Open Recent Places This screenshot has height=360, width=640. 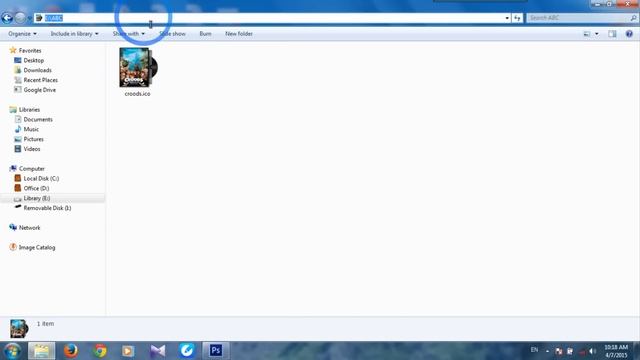[x=40, y=80]
